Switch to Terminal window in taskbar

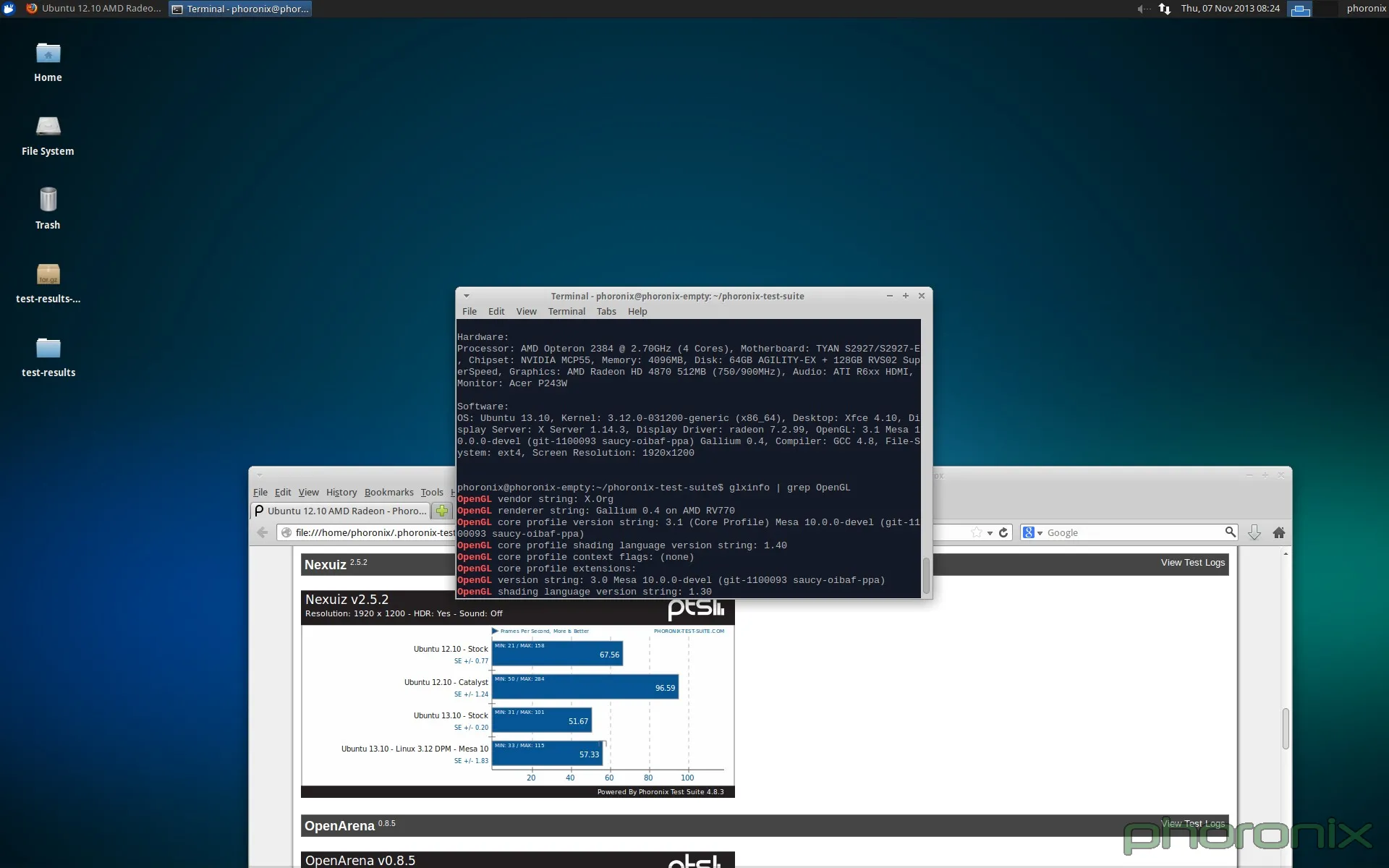(240, 9)
